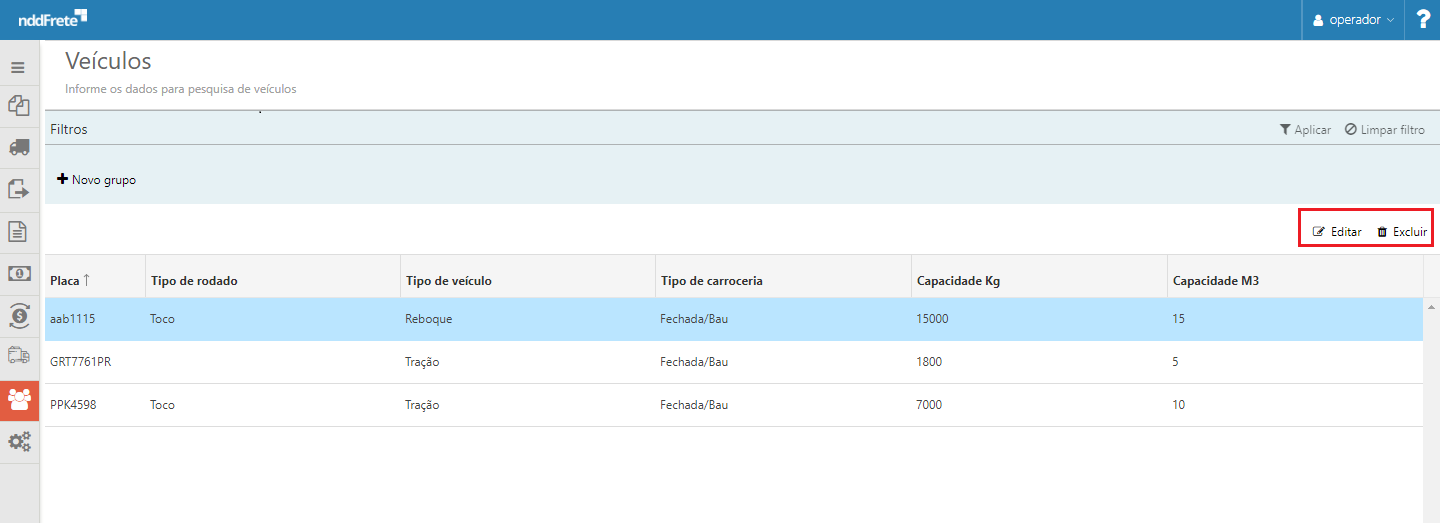The height and width of the screenshot is (525, 1440).
Task: Click the help question mark icon
Action: click(1423, 20)
